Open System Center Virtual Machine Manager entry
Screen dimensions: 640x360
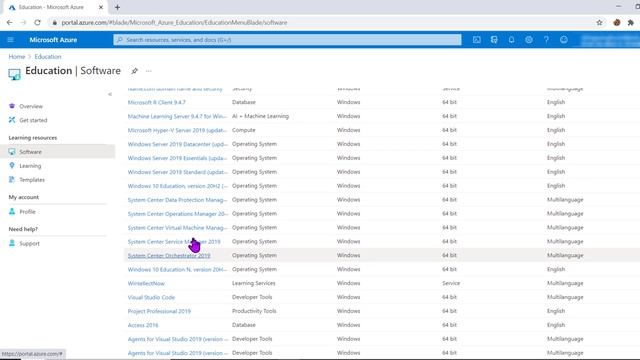(x=177, y=227)
